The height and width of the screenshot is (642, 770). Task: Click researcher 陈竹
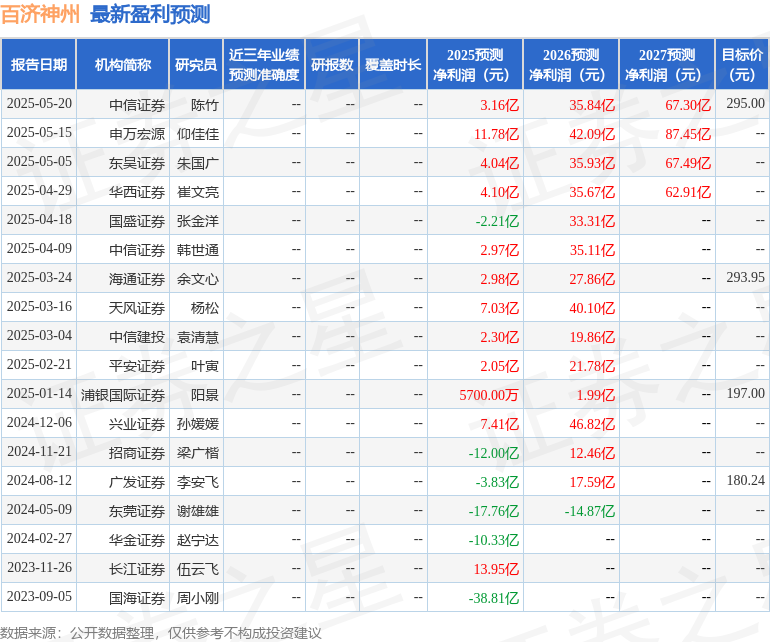[205, 105]
